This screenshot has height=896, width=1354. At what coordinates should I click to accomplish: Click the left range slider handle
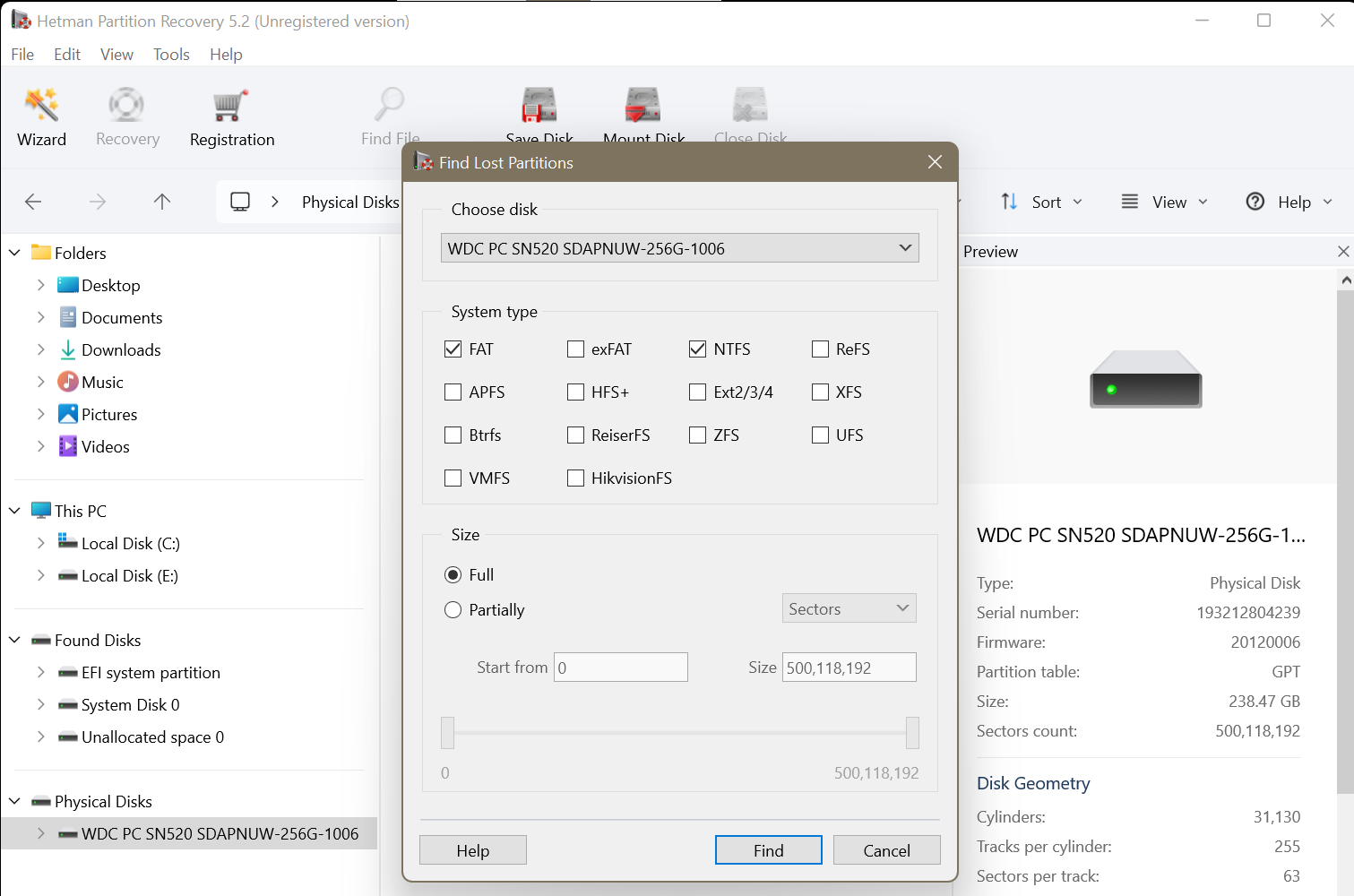pos(448,733)
